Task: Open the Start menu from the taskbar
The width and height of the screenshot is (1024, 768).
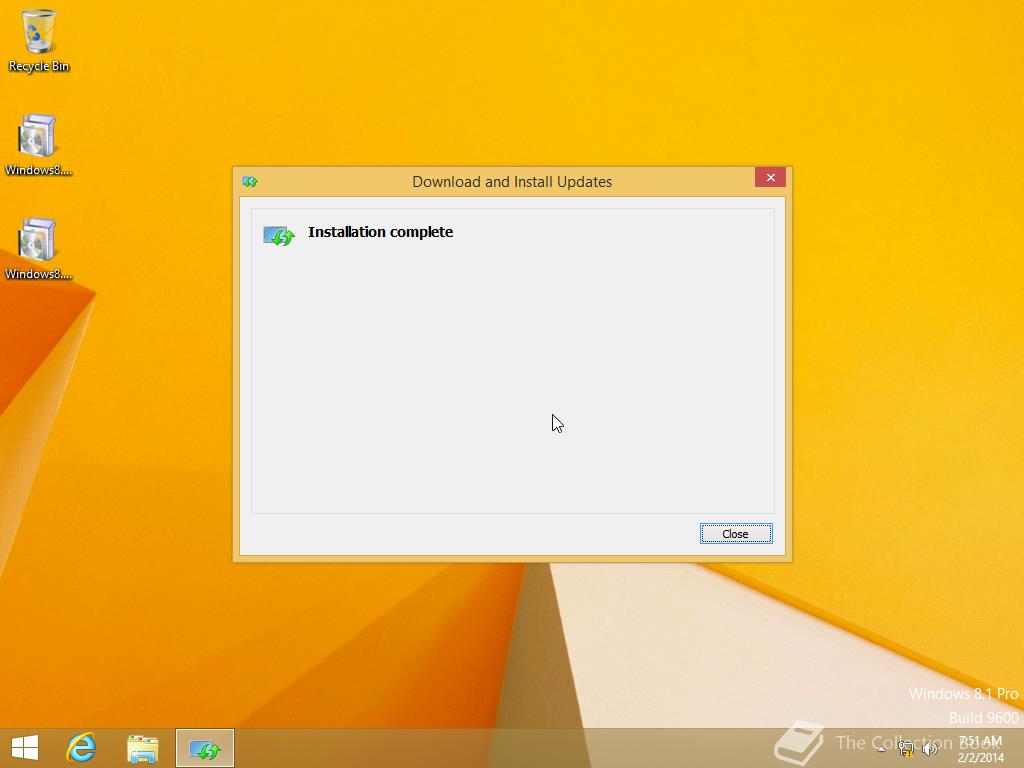Action: pos(25,748)
